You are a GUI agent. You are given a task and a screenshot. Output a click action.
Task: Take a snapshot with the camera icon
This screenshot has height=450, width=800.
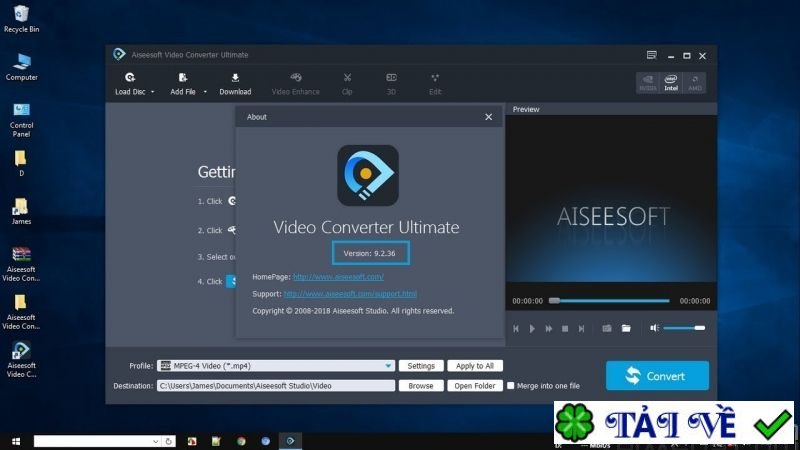coord(607,328)
